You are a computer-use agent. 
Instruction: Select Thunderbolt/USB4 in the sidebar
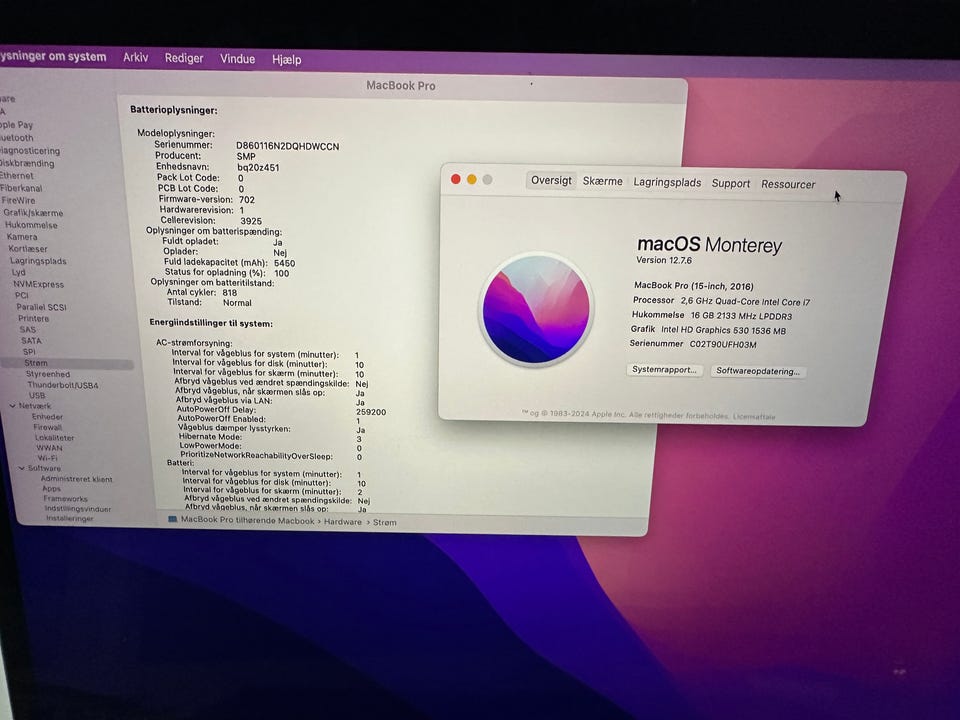[62, 385]
